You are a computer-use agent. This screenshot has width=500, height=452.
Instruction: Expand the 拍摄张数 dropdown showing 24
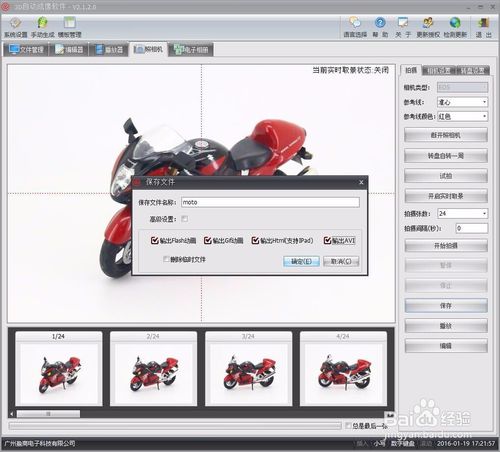click(x=462, y=213)
